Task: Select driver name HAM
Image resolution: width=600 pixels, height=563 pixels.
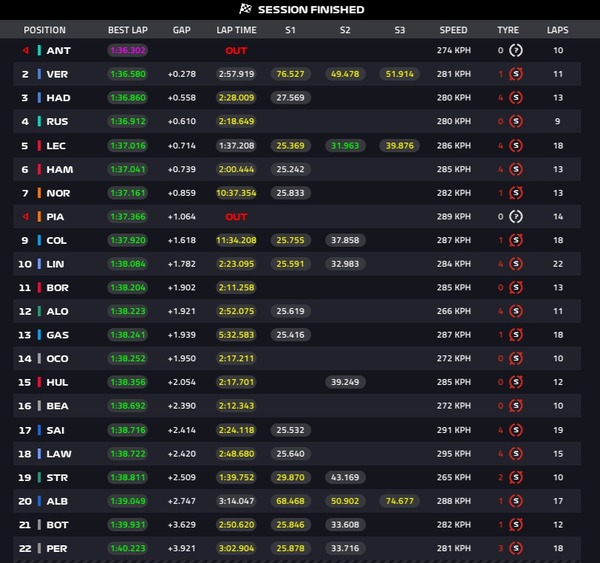Action: [x=60, y=170]
